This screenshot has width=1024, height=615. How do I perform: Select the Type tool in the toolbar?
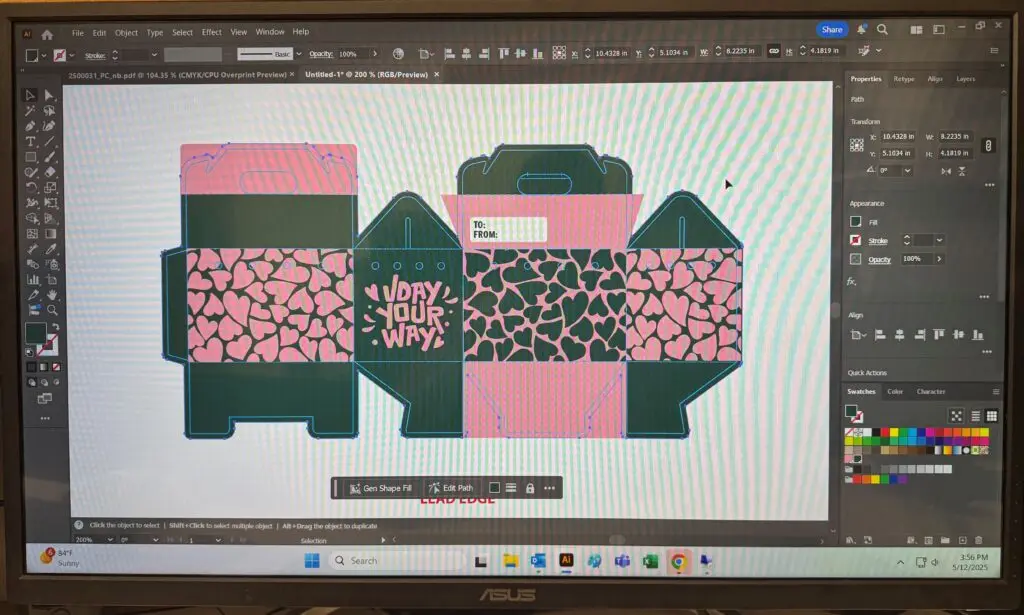coord(30,142)
